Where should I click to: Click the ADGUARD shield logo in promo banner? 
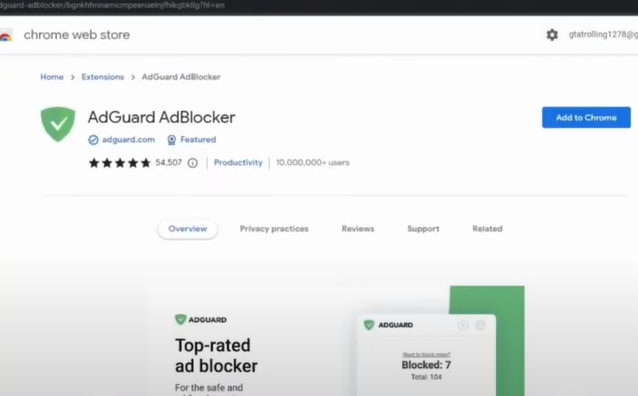[x=180, y=319]
